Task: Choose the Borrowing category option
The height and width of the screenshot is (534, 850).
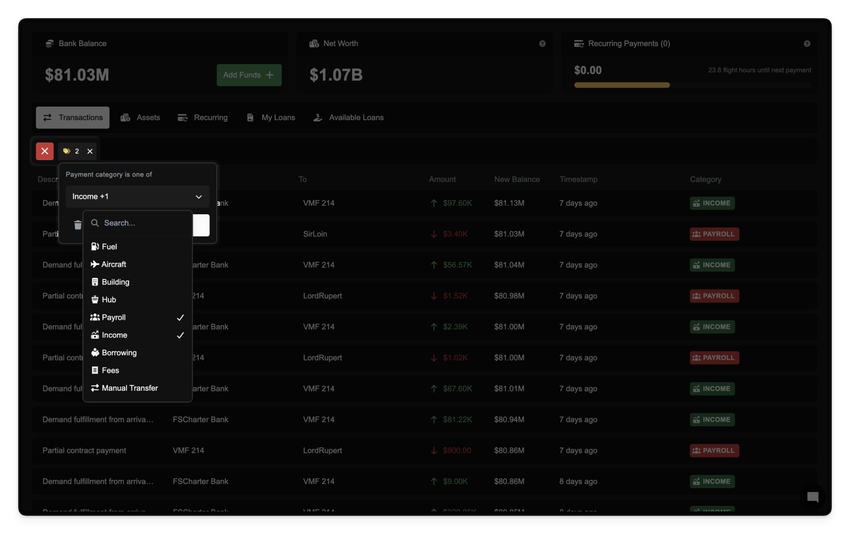Action: coord(119,353)
